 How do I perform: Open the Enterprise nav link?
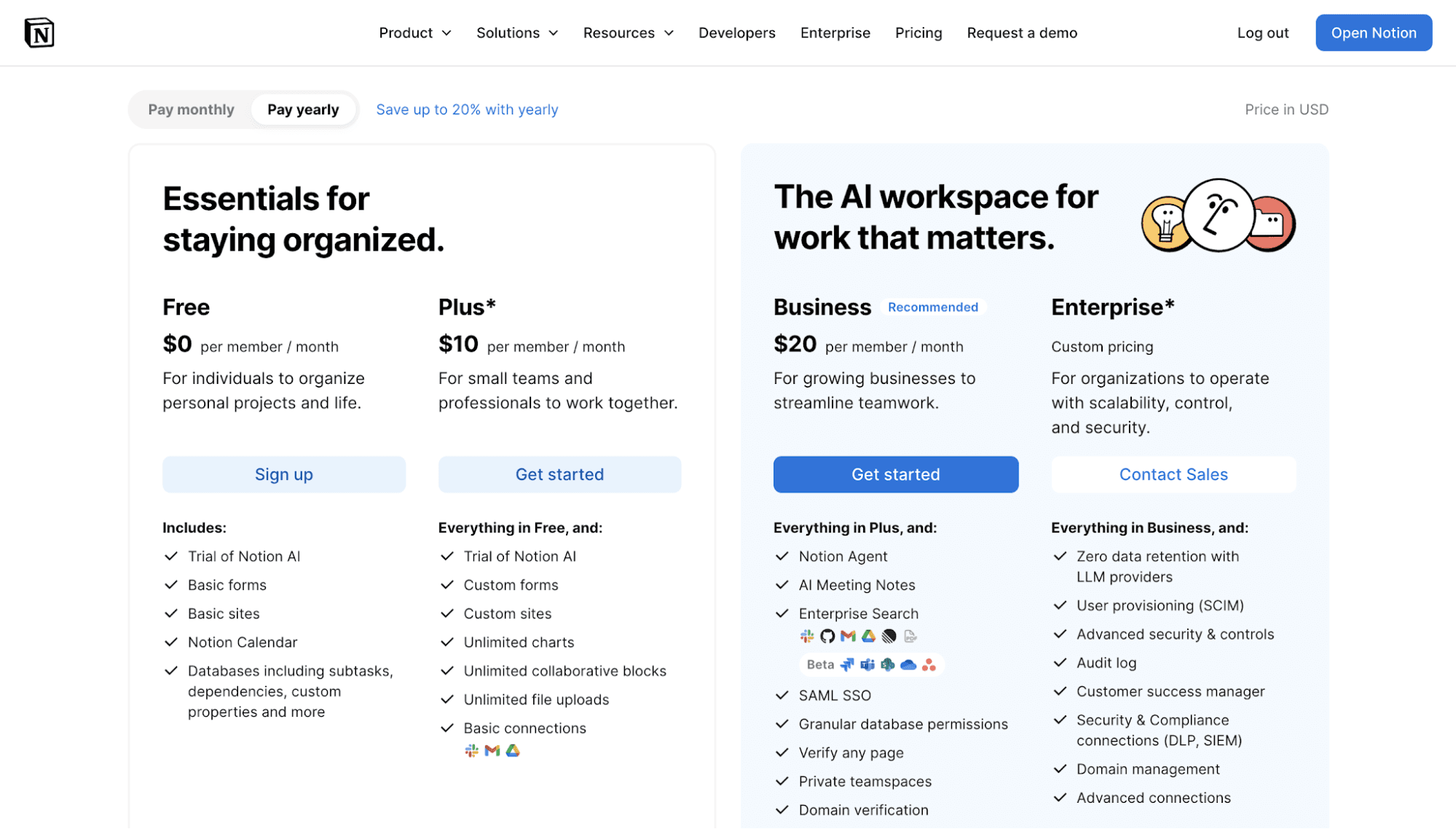[835, 33]
